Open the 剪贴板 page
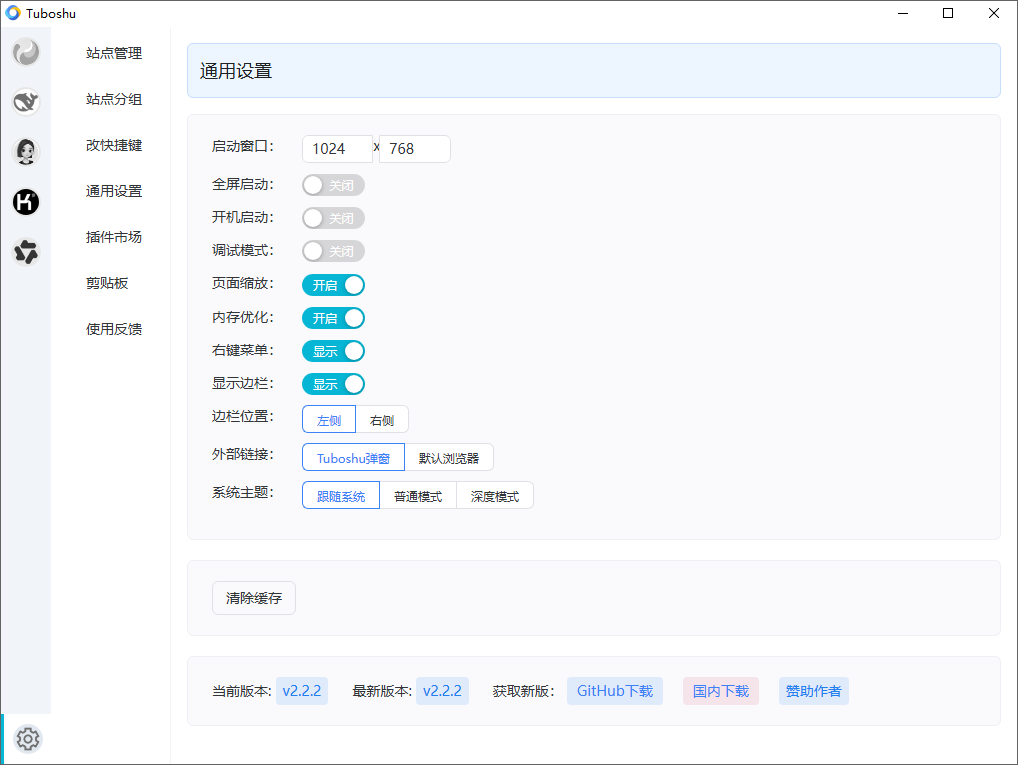This screenshot has height=765, width=1018. tap(107, 283)
